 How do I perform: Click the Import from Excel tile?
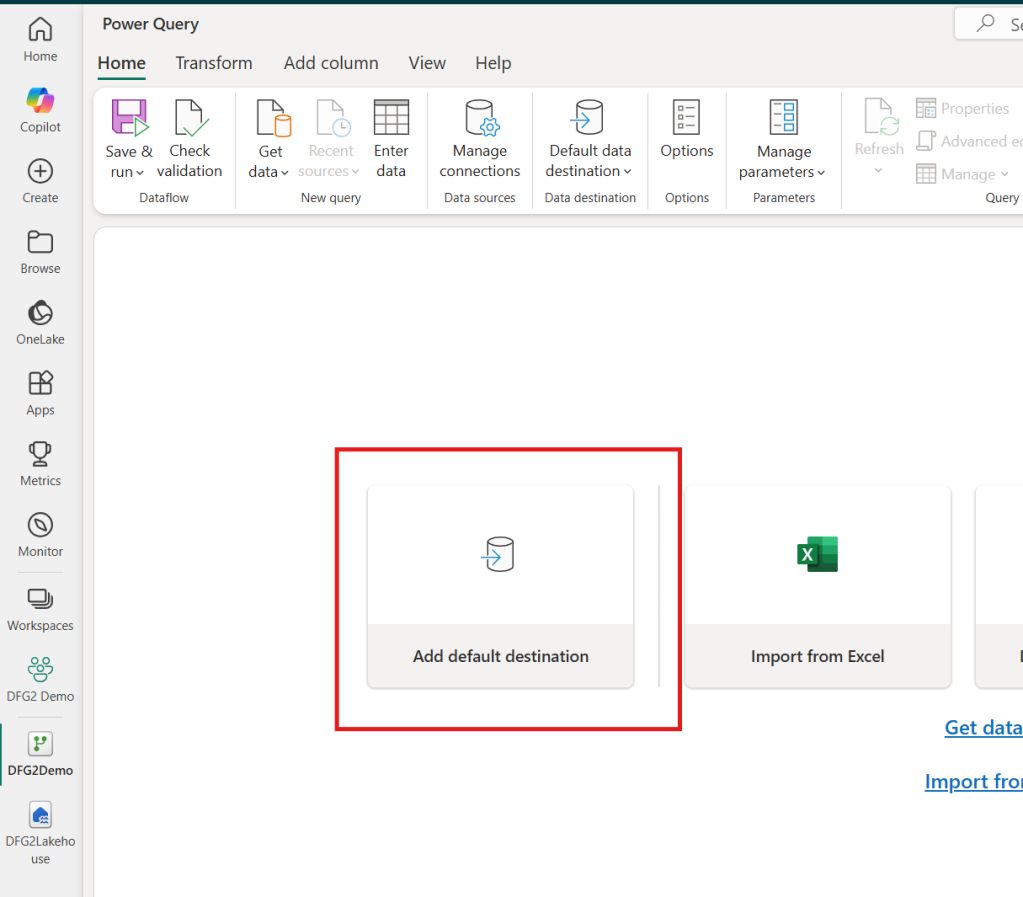817,586
